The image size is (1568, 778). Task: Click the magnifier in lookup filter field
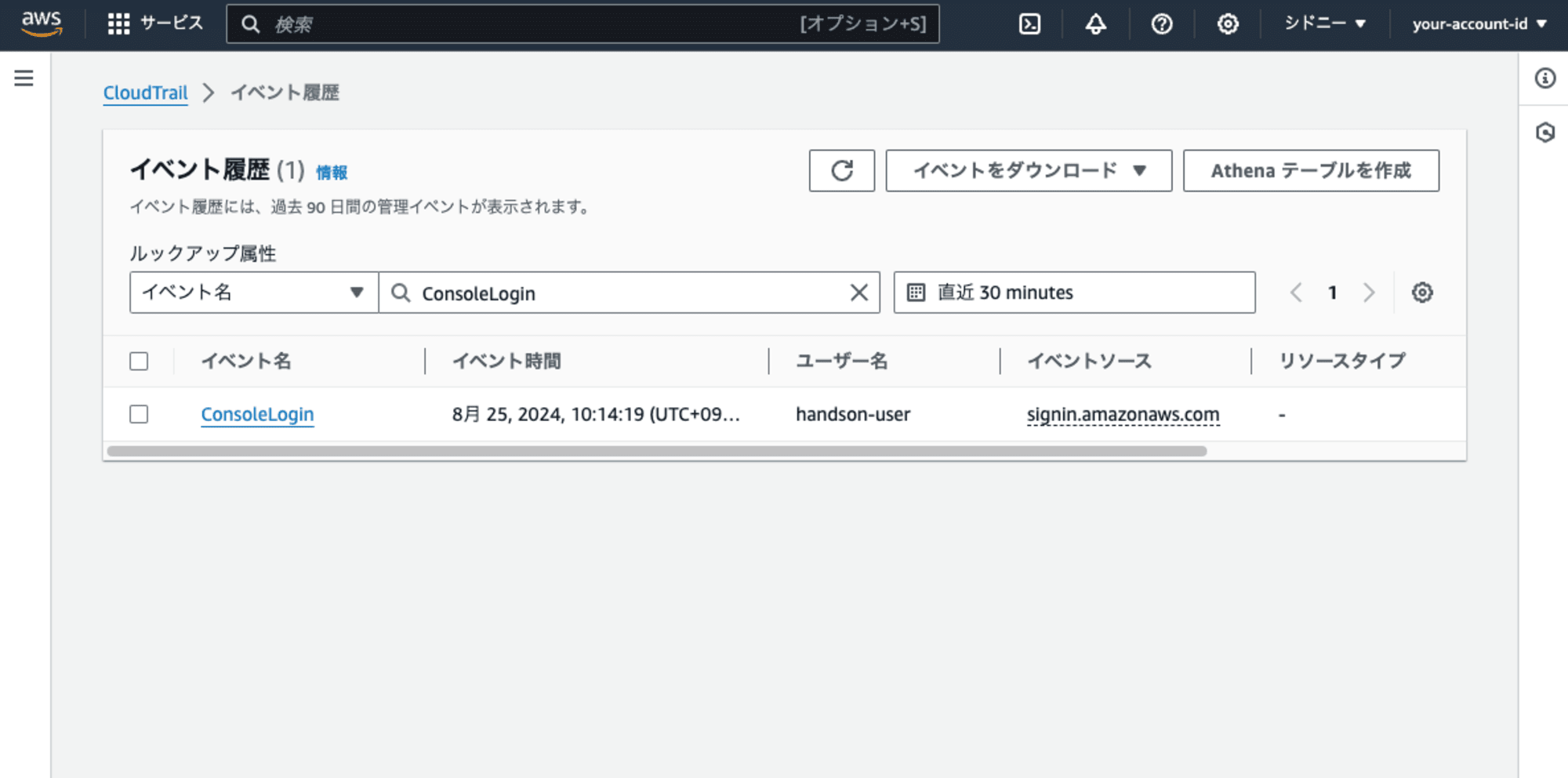tap(401, 293)
